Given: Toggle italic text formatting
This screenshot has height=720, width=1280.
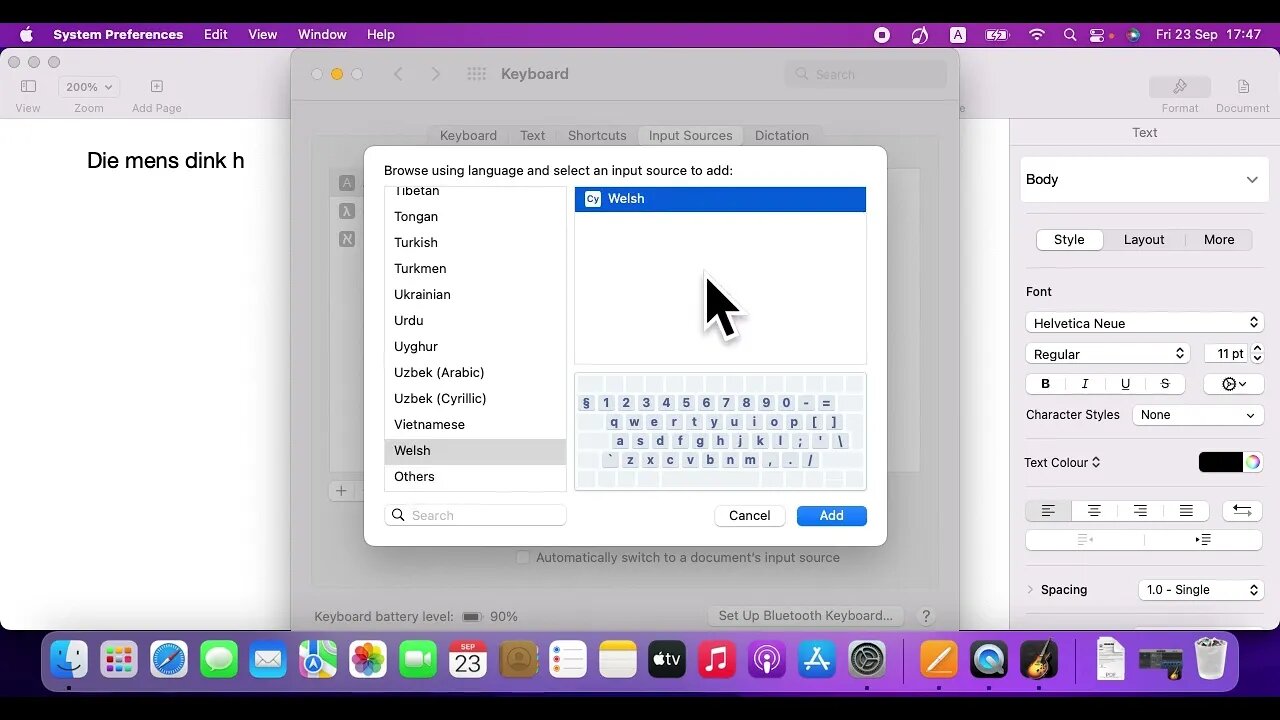Looking at the screenshot, I should click(1085, 384).
